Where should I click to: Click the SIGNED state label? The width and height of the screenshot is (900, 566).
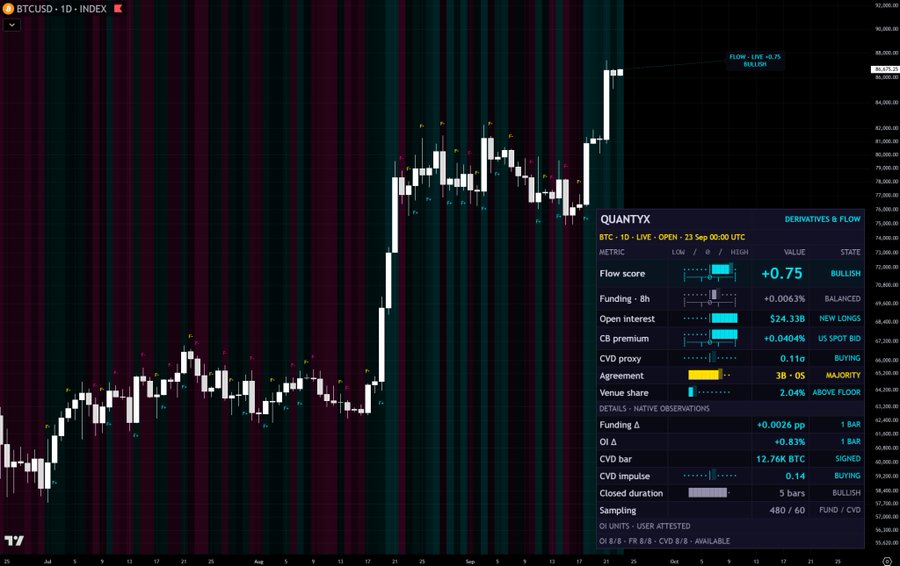[x=848, y=459]
